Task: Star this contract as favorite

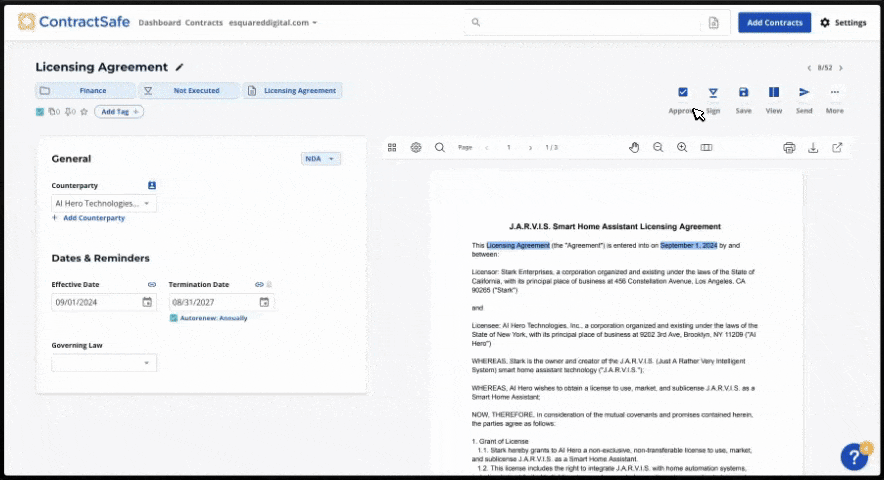Action: point(84,112)
